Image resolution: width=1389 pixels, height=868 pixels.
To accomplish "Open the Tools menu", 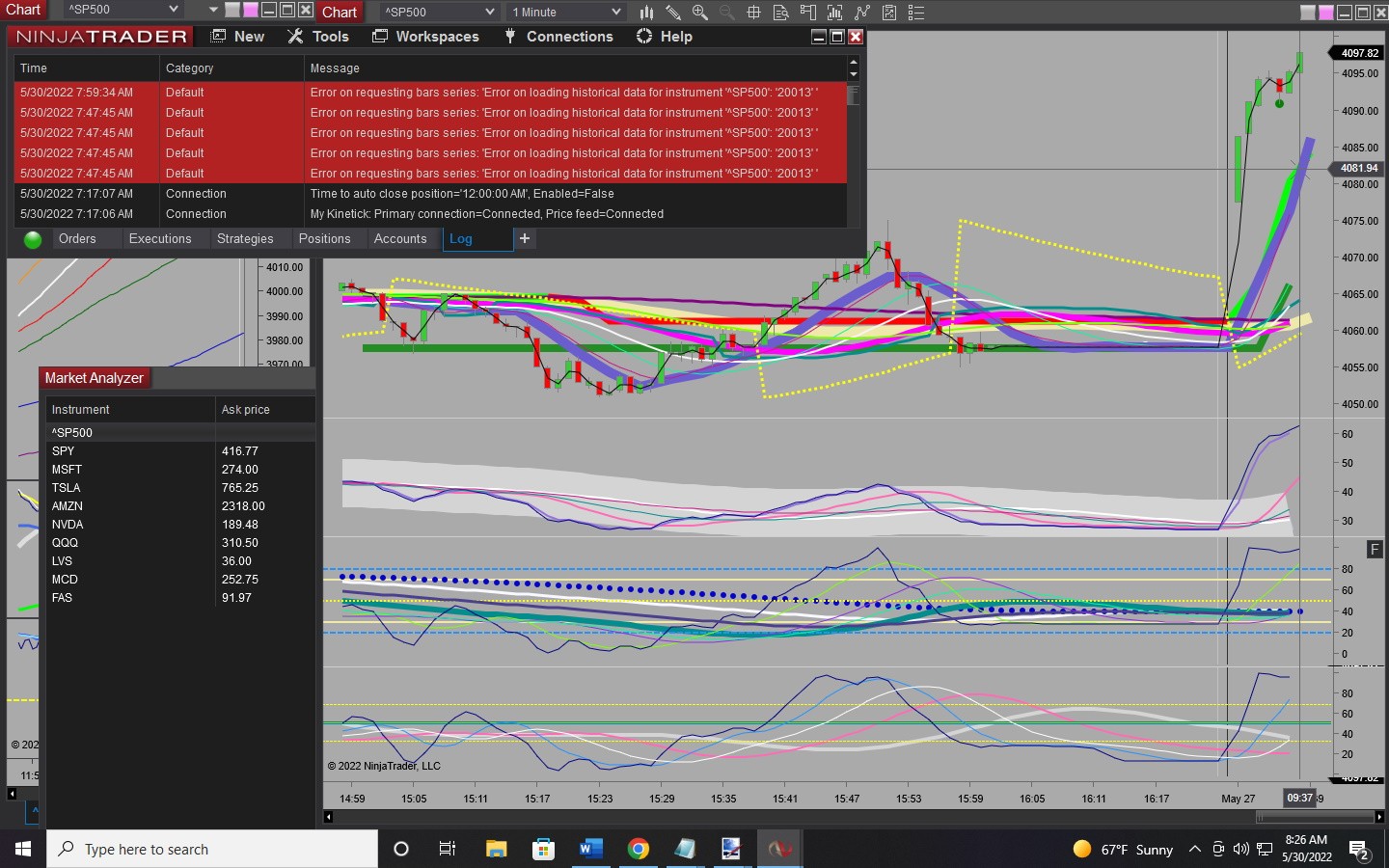I will pos(330,37).
